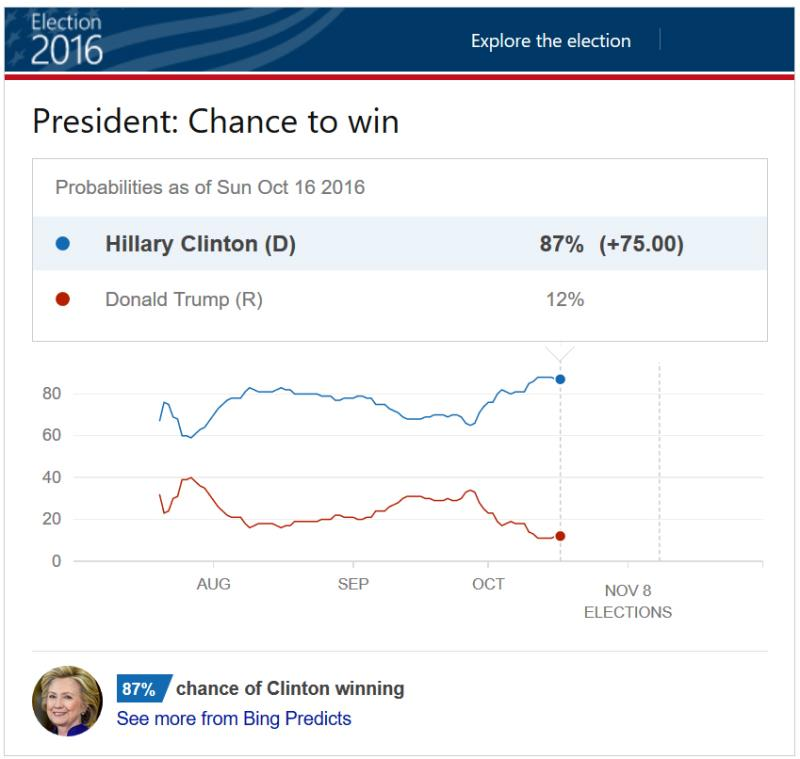Click the OCT label on the timeline

point(488,584)
